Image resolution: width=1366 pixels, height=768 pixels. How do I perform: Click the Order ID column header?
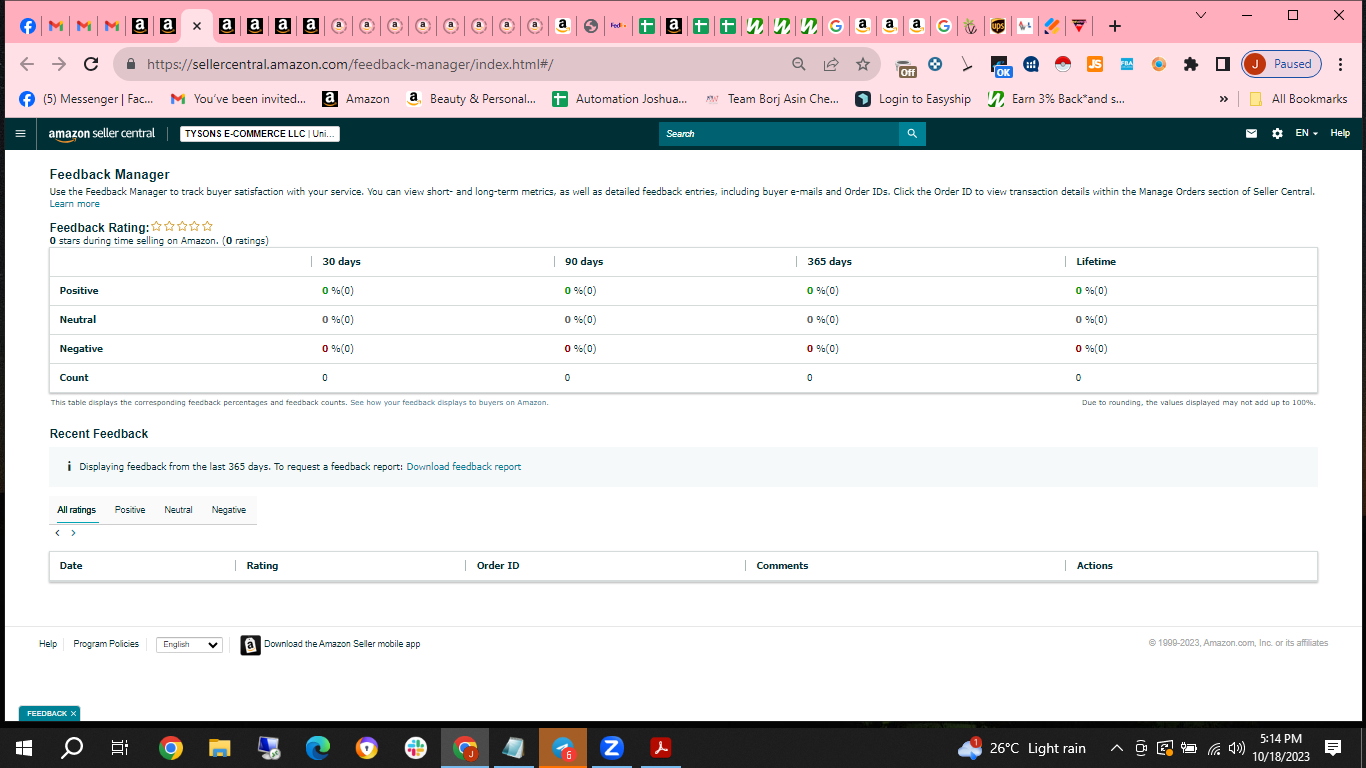click(x=498, y=566)
